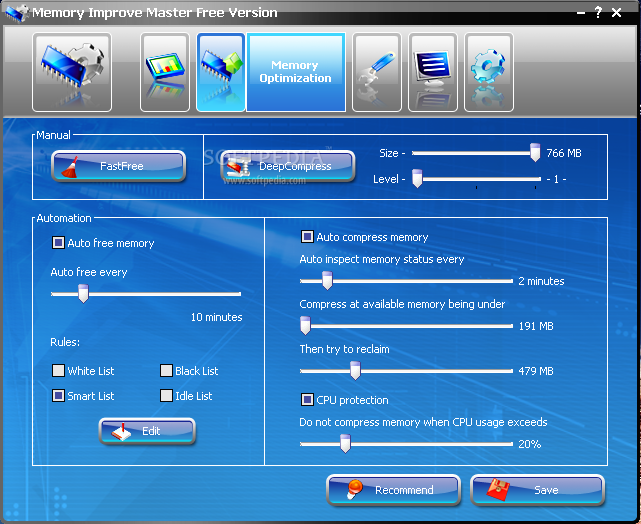This screenshot has width=641, height=524.
Task: Click the 10 minutes value text
Action: click(217, 317)
